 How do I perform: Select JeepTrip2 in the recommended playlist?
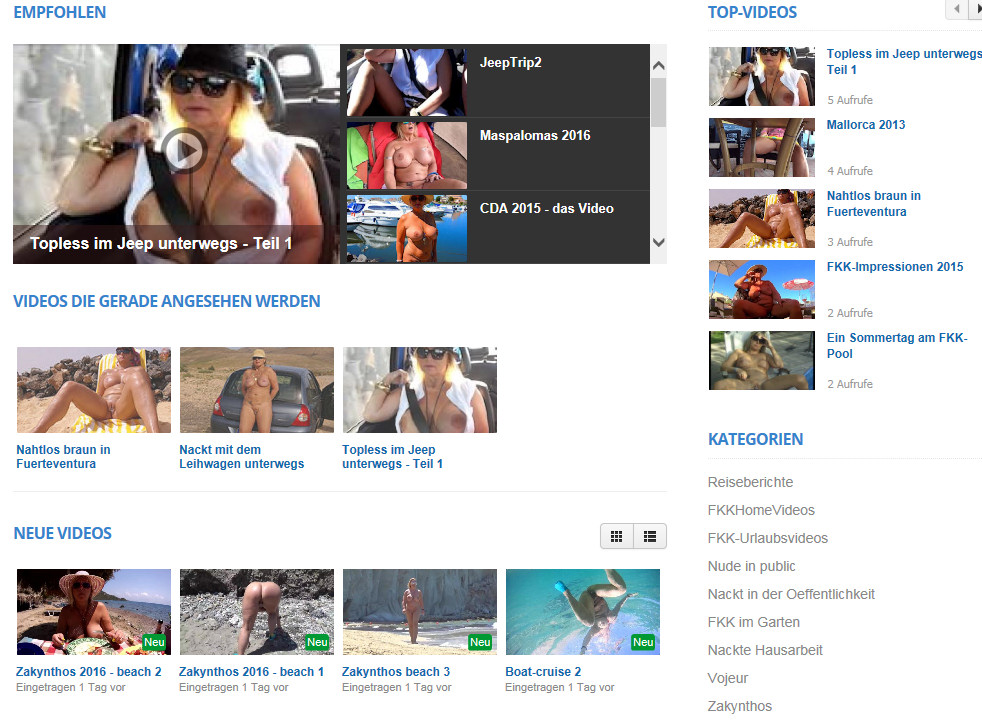coord(510,63)
